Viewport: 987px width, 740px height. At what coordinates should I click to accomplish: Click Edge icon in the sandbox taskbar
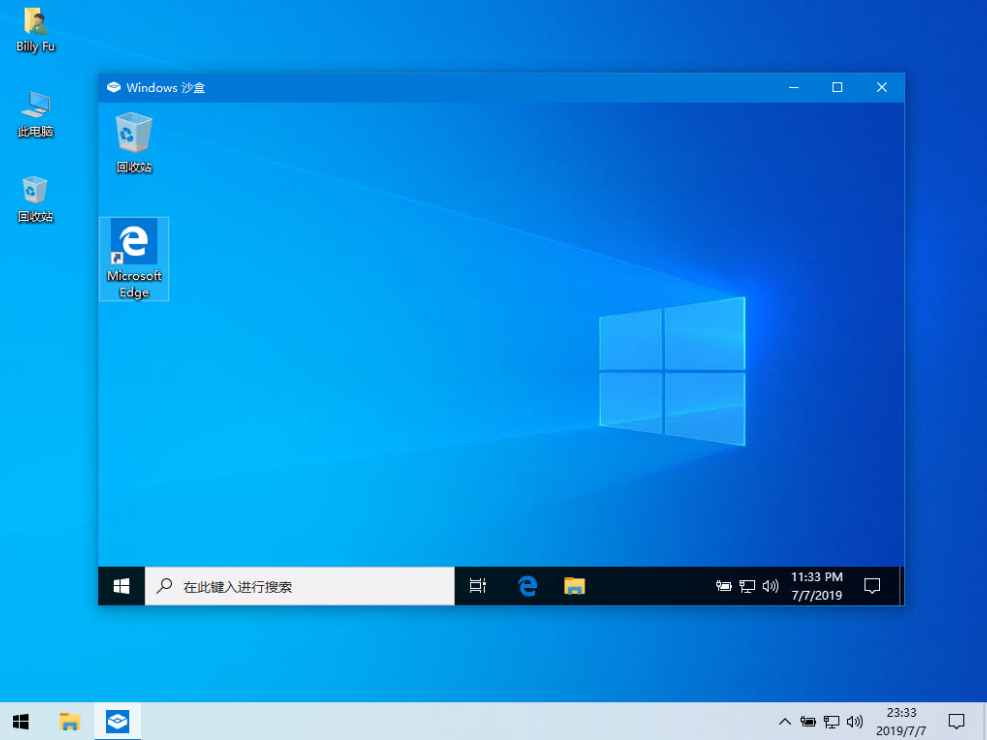(x=528, y=587)
